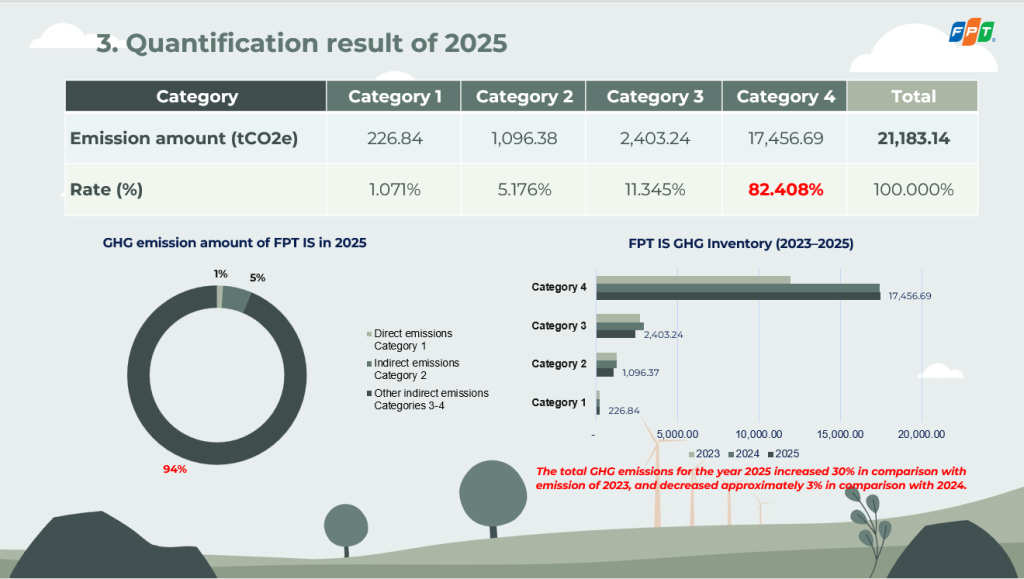Select the red note about total GHG emissions
The image size is (1024, 579).
coord(751,478)
